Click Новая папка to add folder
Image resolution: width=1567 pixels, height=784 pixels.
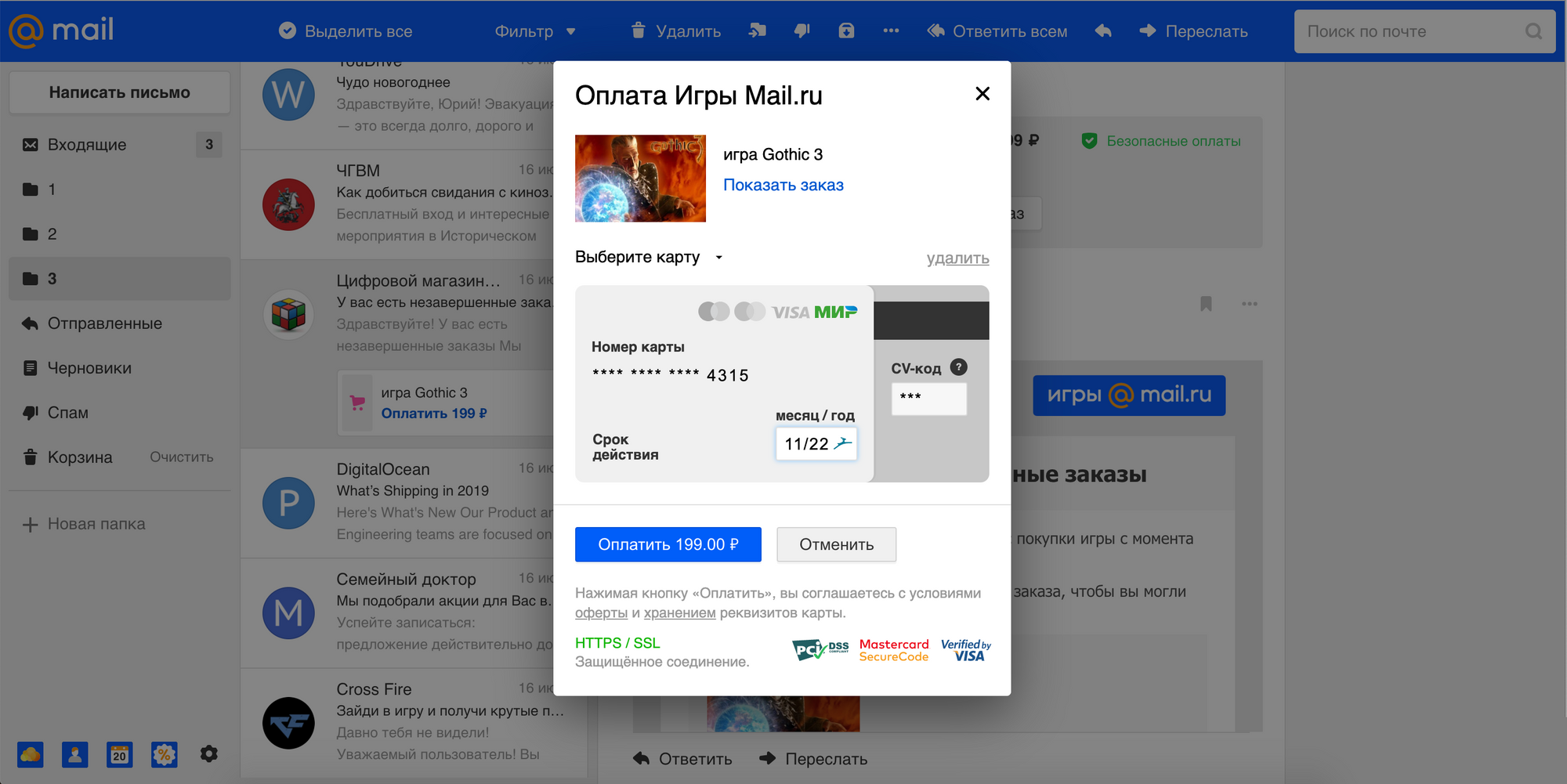tap(84, 524)
